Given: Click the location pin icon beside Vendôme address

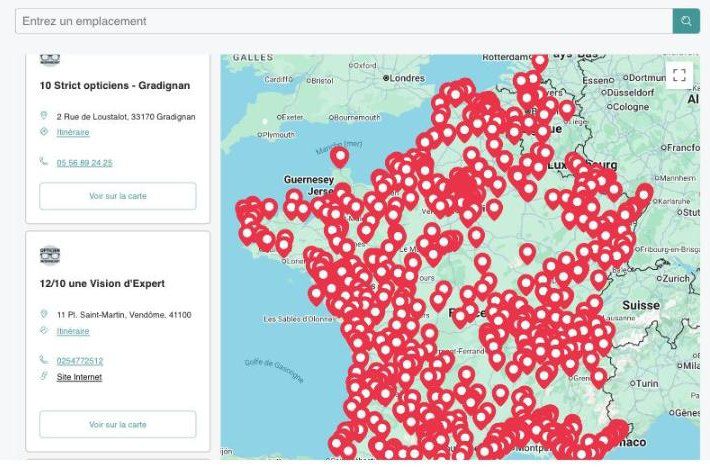Looking at the screenshot, I should click(44, 314).
